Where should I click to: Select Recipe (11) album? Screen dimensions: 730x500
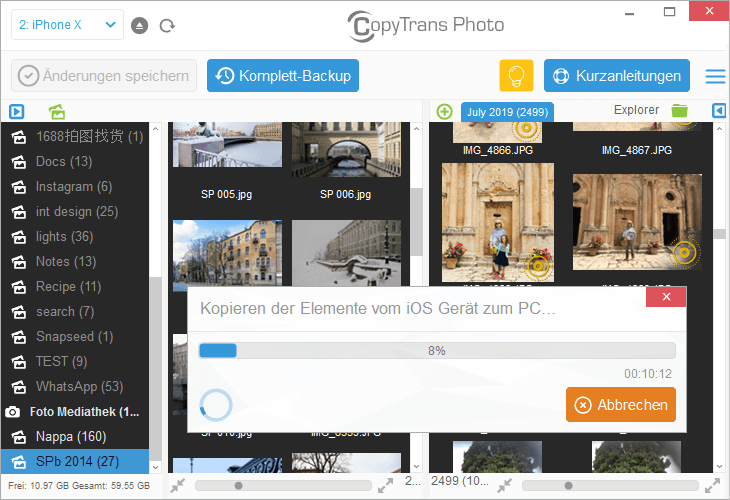point(75,287)
